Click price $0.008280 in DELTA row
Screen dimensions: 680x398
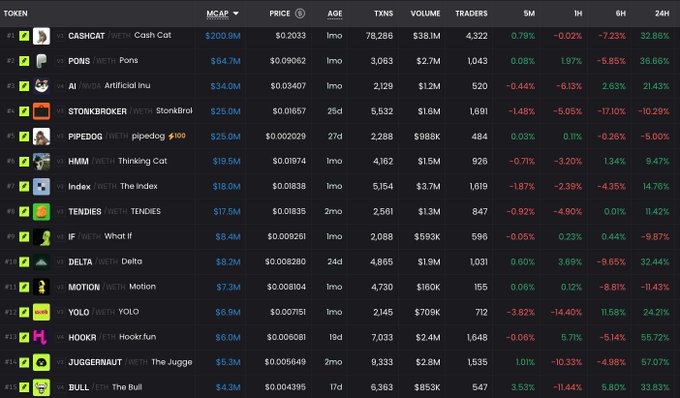coord(285,262)
